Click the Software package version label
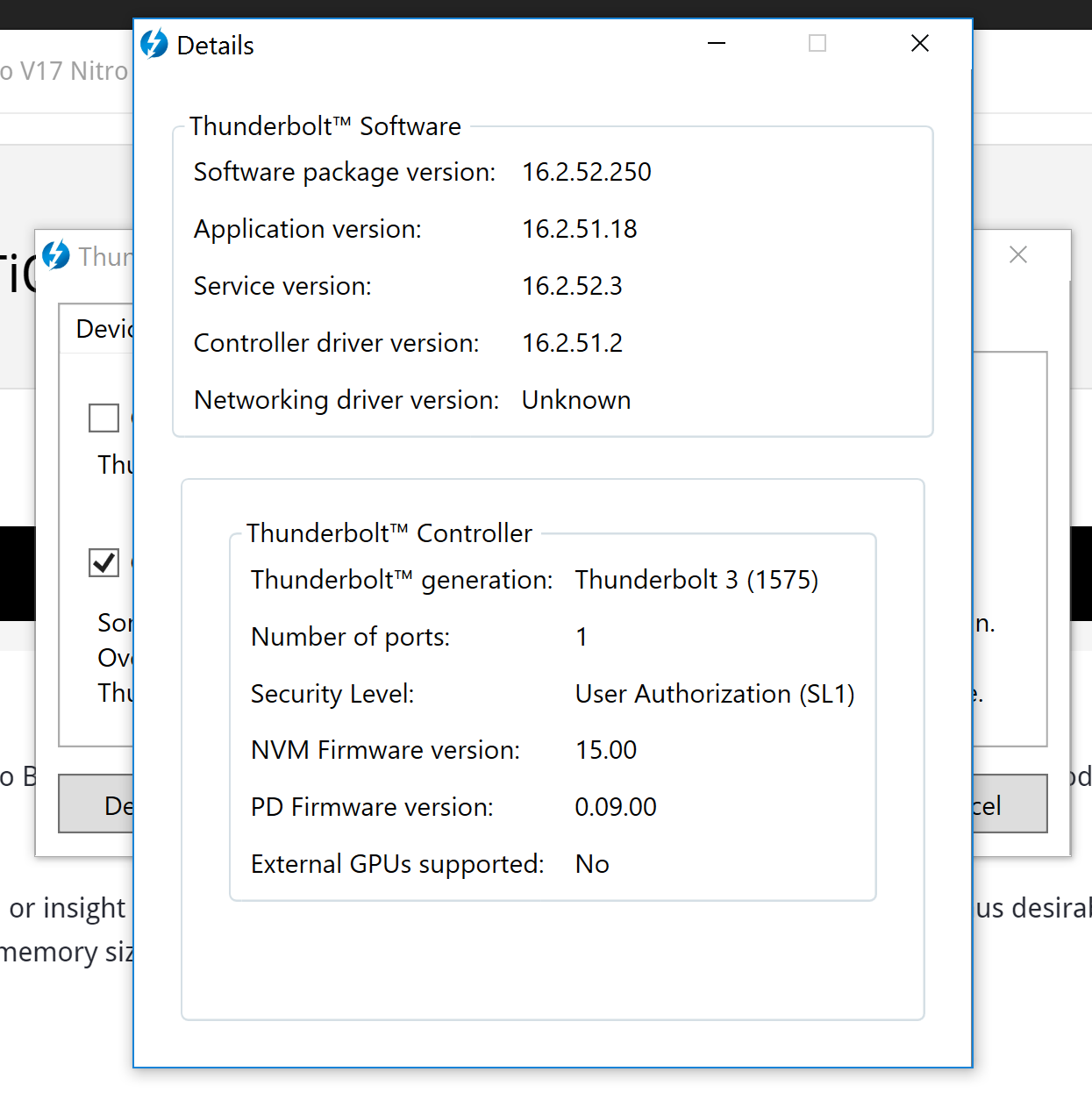Image resolution: width=1092 pixels, height=1093 pixels. pos(345,173)
